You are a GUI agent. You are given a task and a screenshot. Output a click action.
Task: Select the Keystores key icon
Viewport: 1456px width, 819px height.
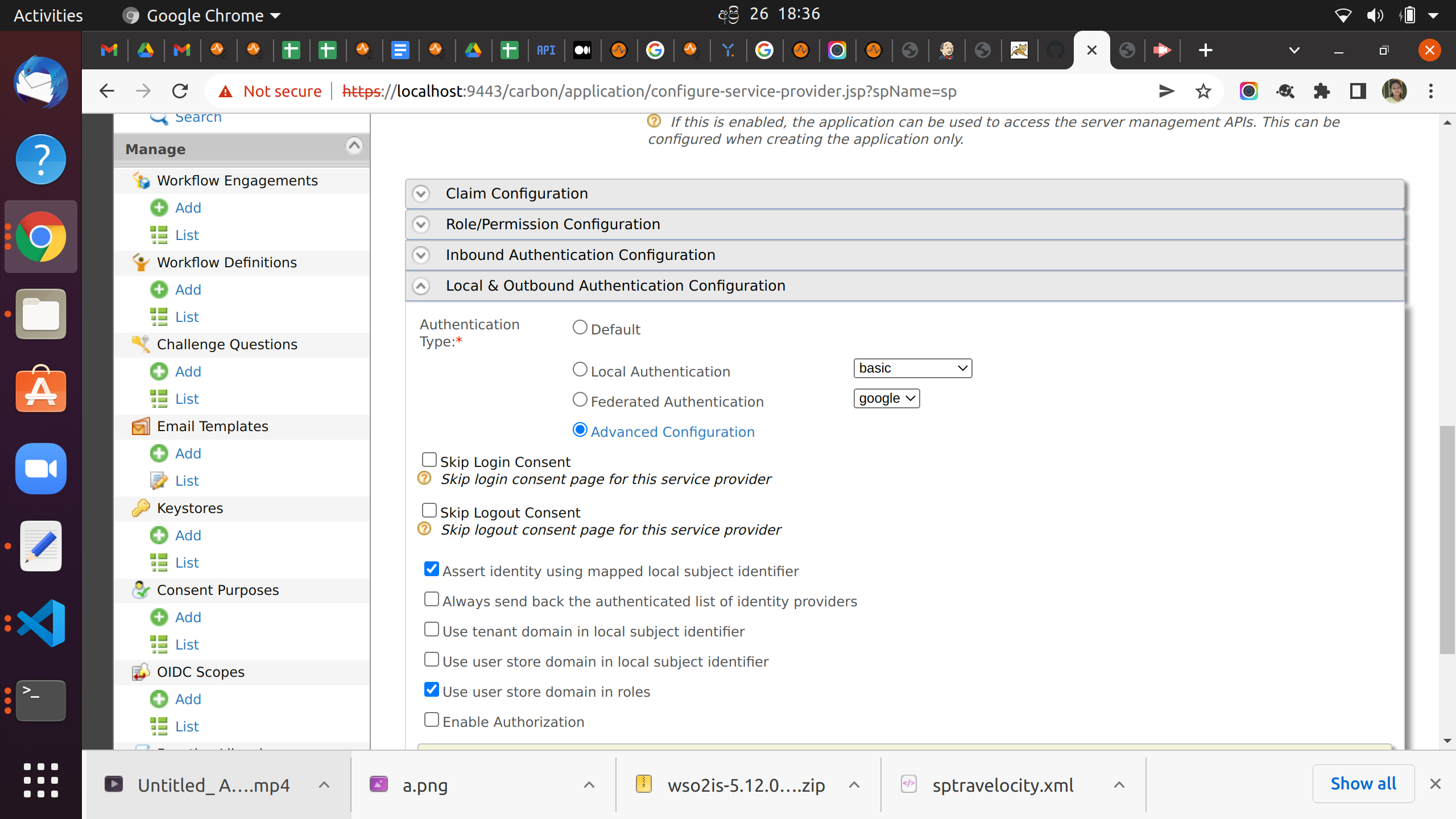pos(141,508)
